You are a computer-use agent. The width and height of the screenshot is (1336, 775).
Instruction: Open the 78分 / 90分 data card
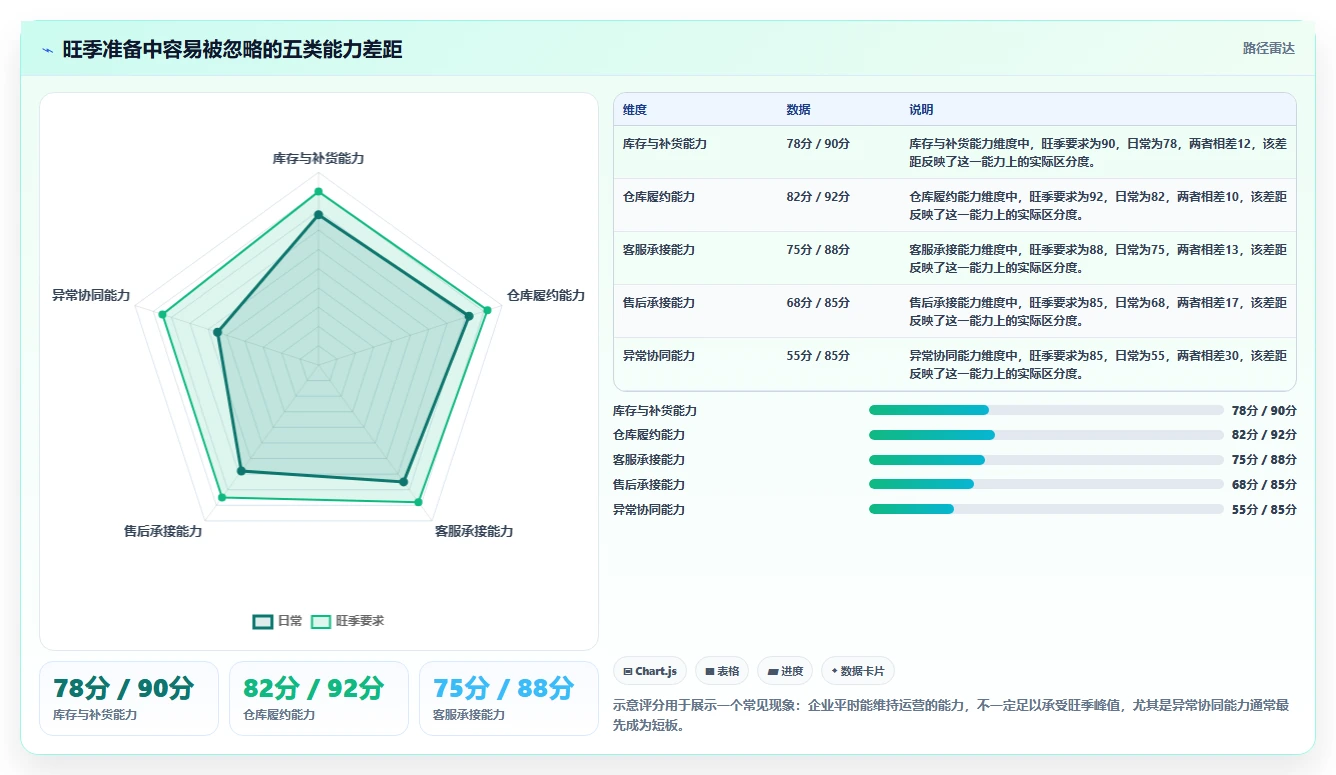(x=129, y=698)
